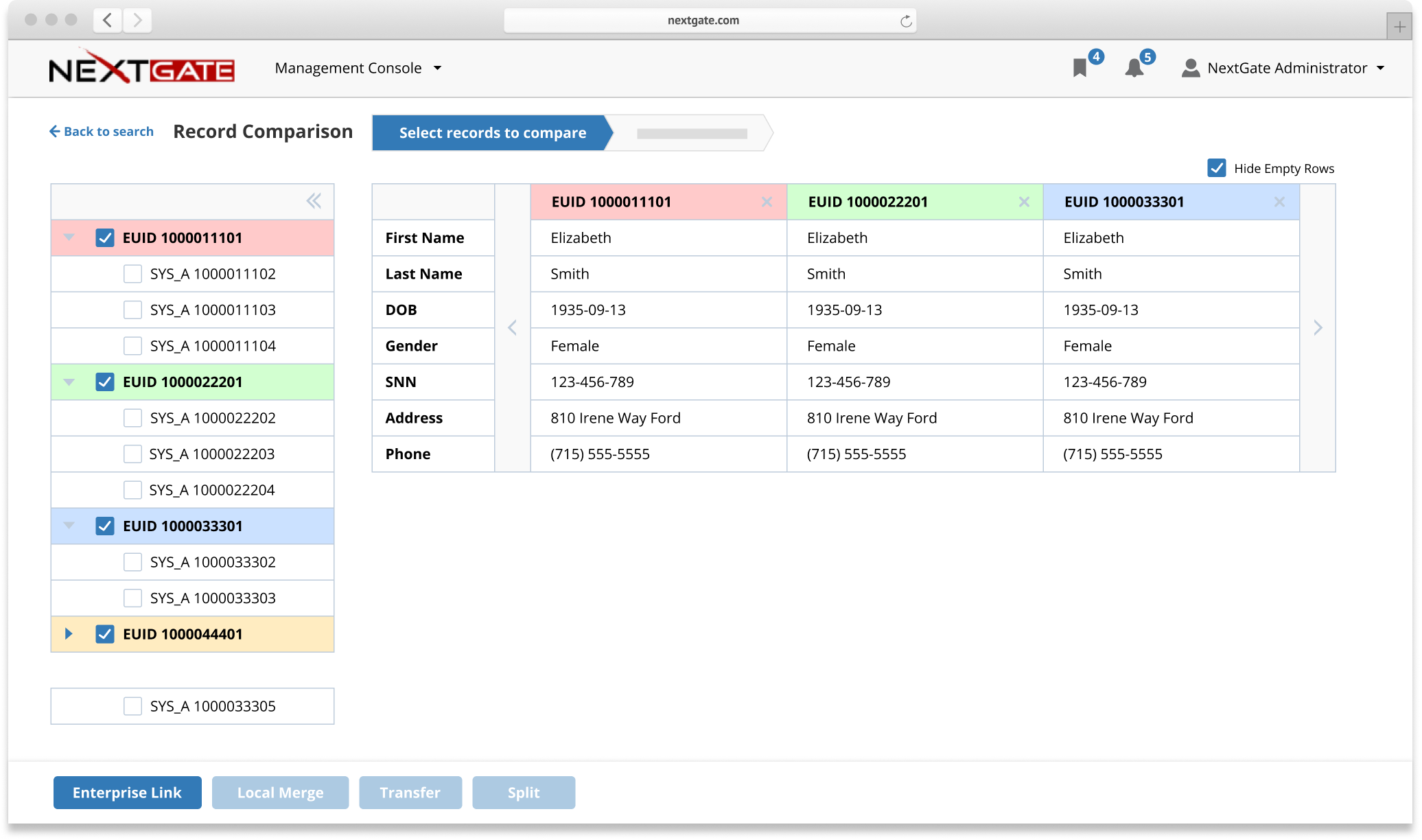Remove EUID 1000011101 column with X
This screenshot has width=1422, height=840.
click(767, 202)
